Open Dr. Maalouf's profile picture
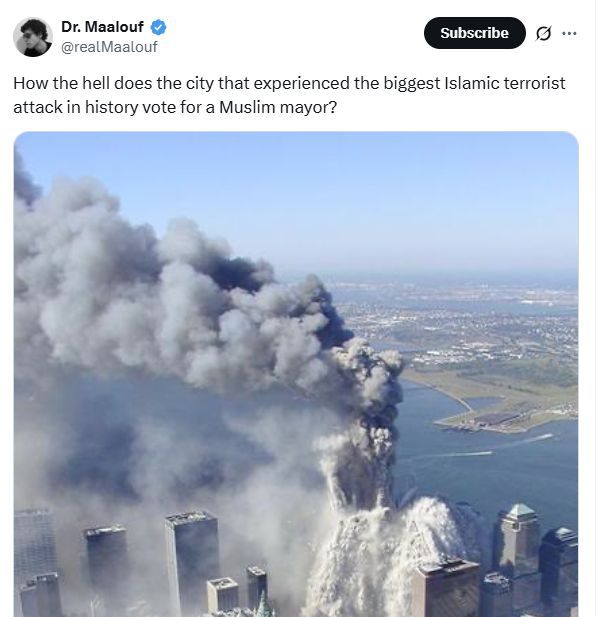Viewport: 602px width, 617px height. (x=33, y=37)
